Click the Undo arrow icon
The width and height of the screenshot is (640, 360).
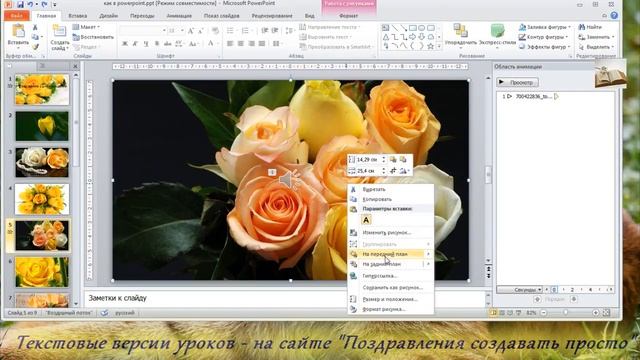(30, 4)
